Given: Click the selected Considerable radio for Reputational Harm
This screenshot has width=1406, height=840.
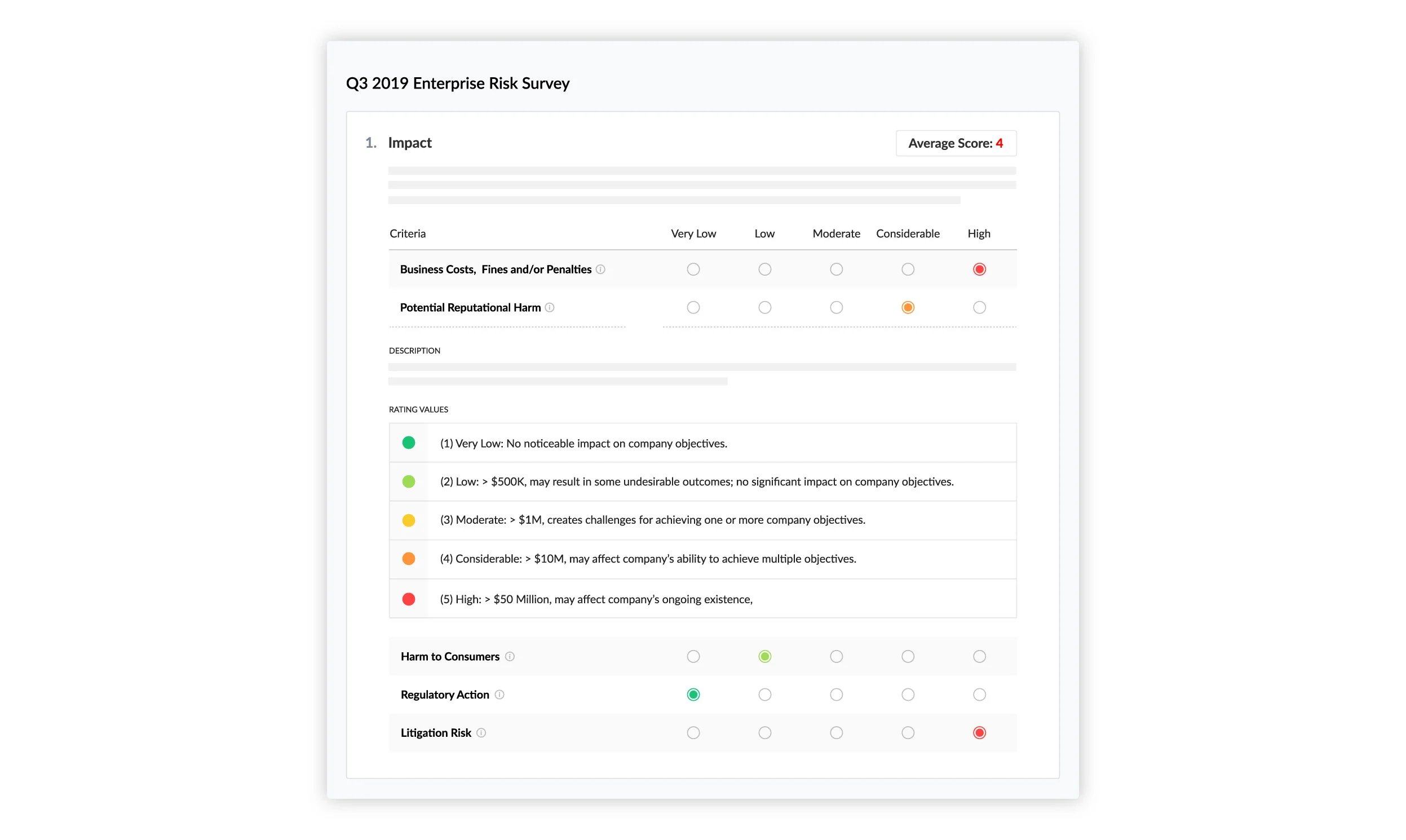Looking at the screenshot, I should coord(908,307).
